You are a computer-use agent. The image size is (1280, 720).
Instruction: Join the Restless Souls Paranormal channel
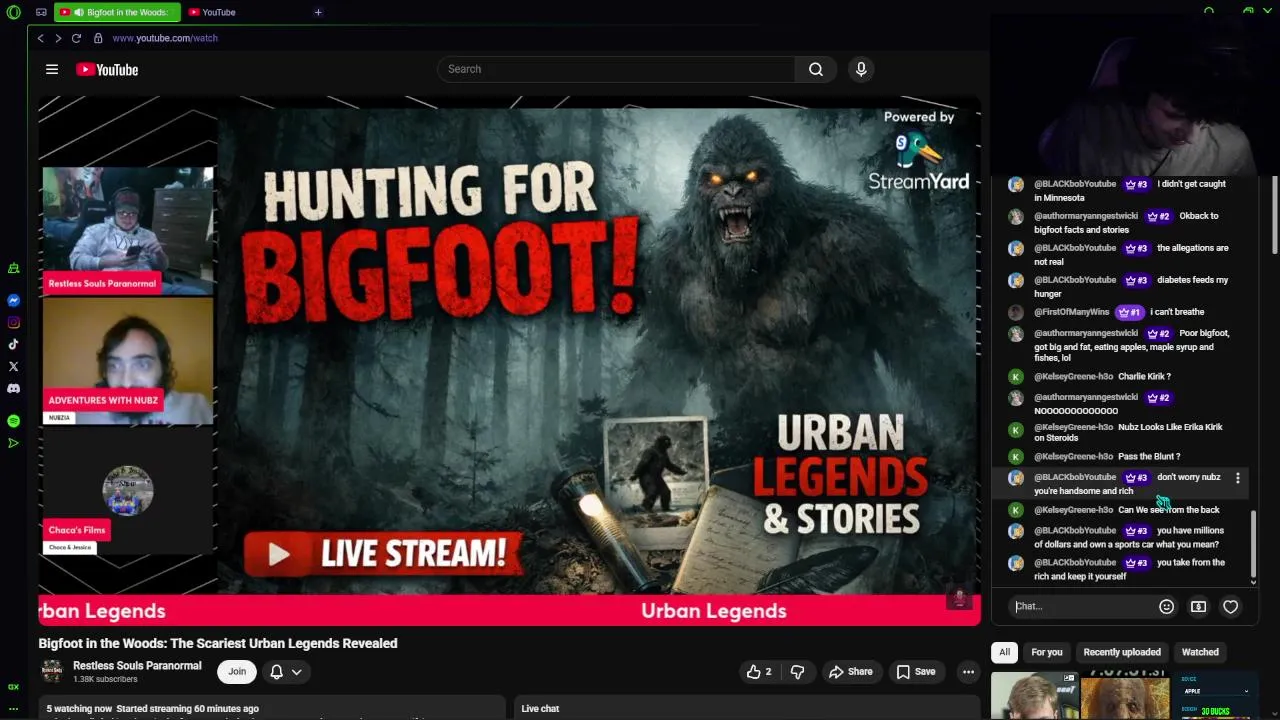(237, 672)
